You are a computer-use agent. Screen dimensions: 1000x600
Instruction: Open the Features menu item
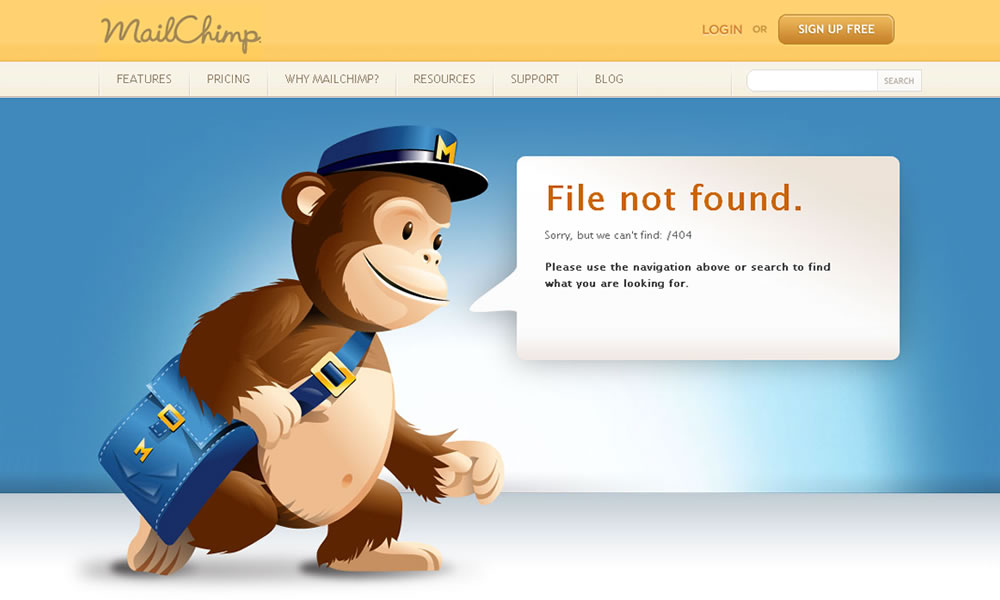144,79
